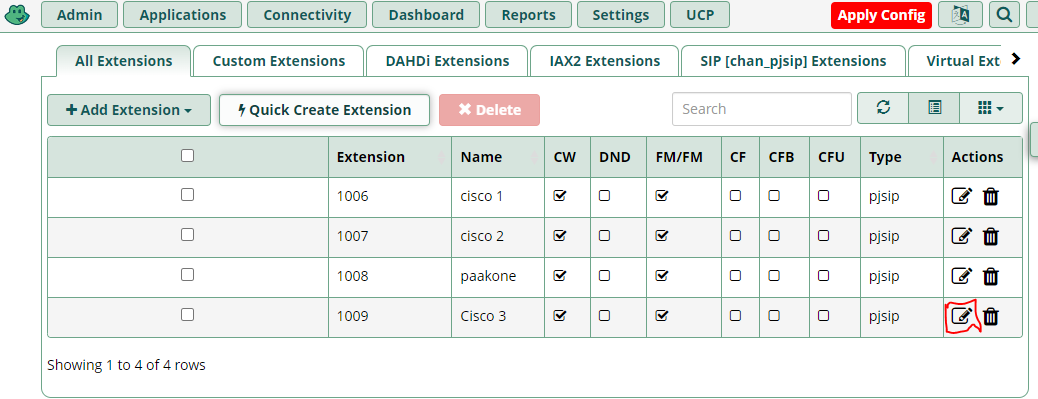Image resolution: width=1038 pixels, height=399 pixels.
Task: Show more tabs with right arrow
Action: click(x=1016, y=60)
